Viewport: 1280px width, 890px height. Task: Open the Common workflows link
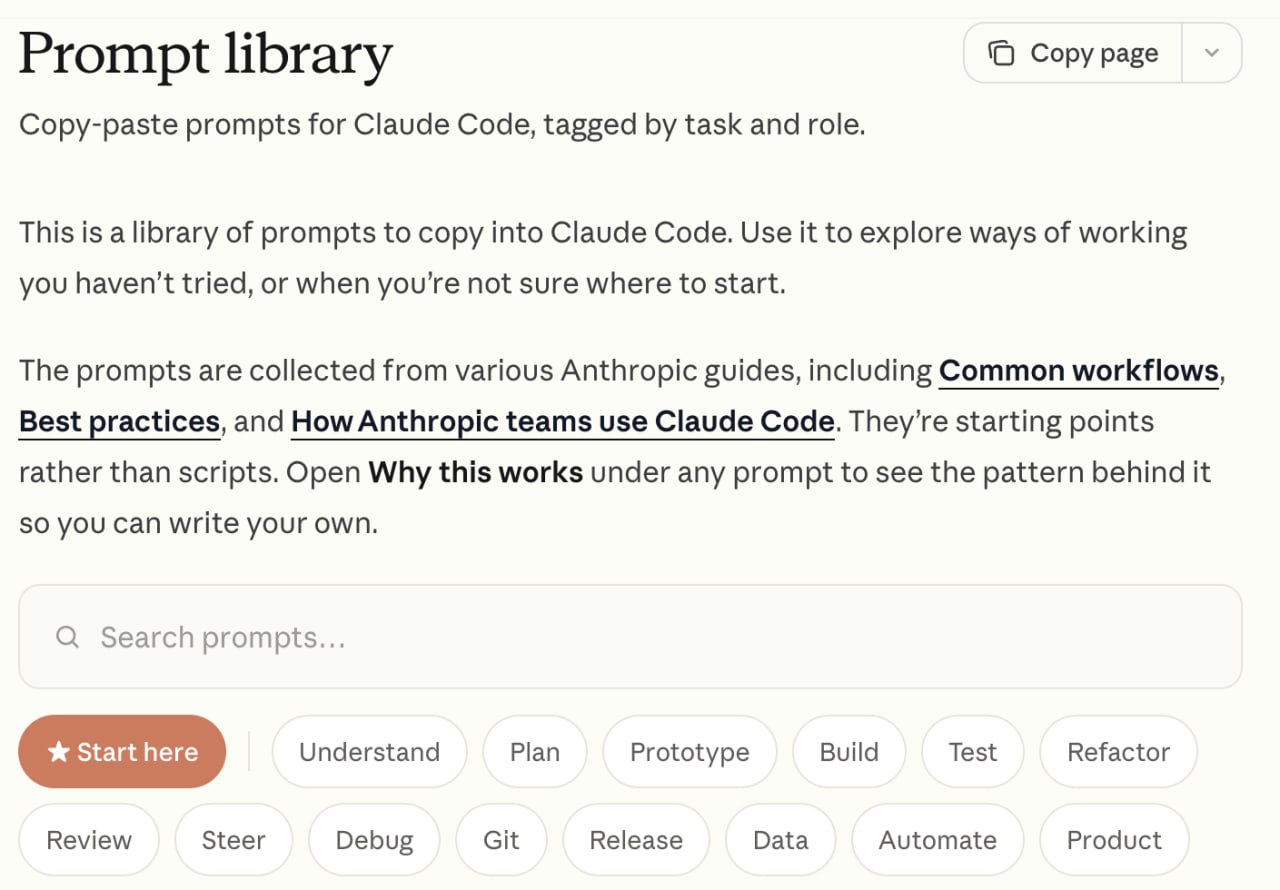1079,371
